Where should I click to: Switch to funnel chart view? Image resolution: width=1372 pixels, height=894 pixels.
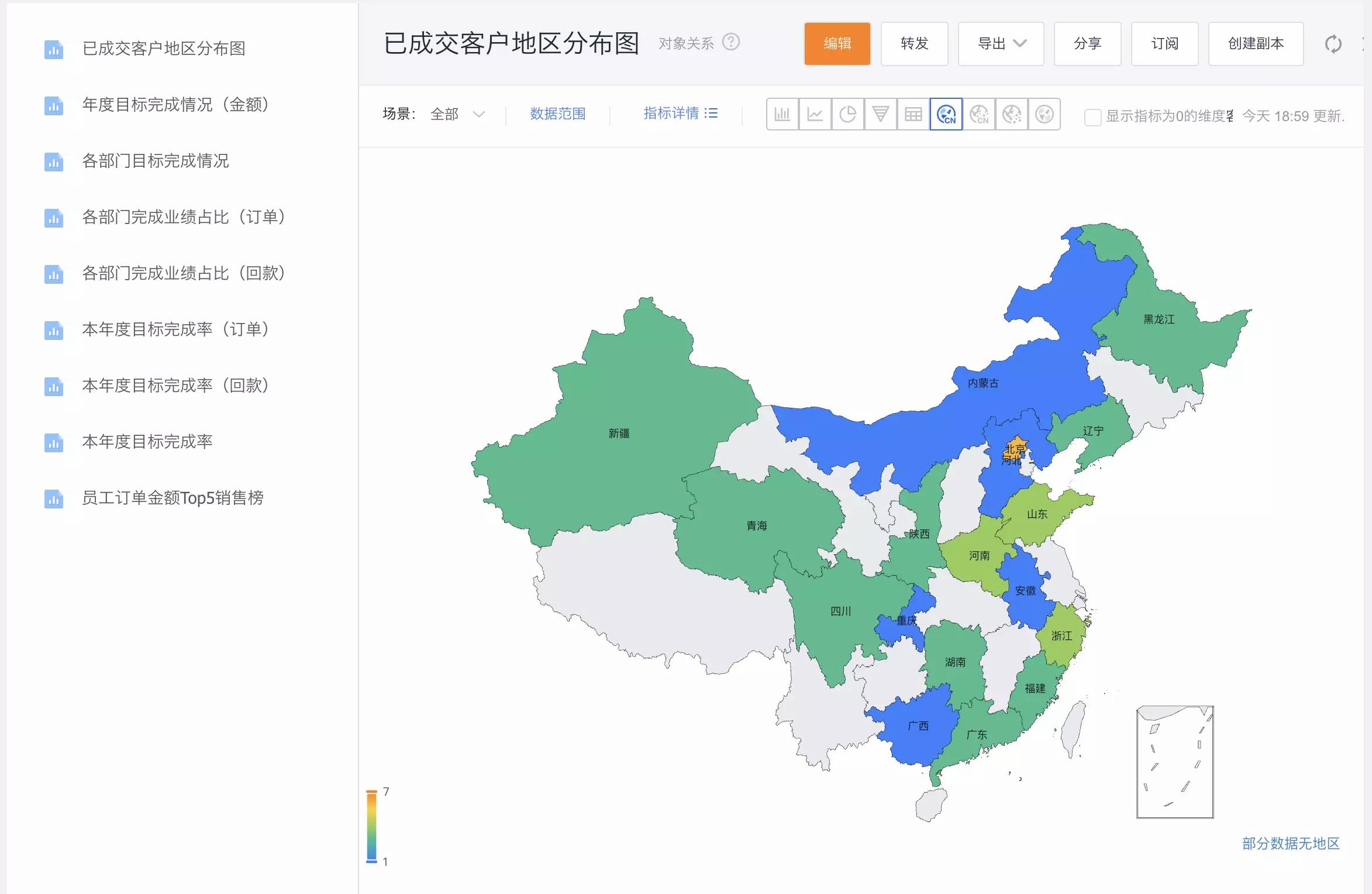point(880,114)
